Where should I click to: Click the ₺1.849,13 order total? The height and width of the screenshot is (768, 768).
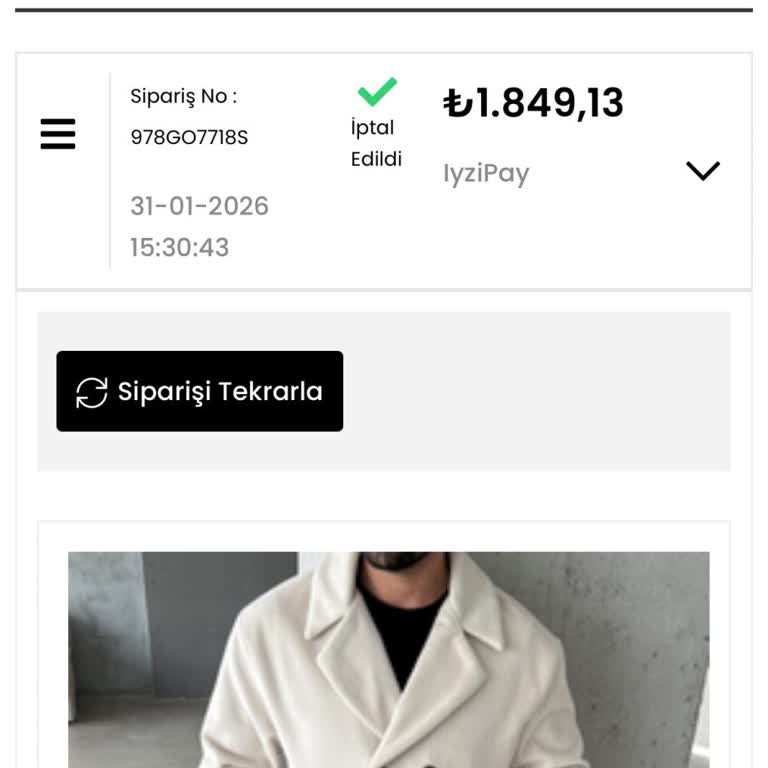point(533,103)
